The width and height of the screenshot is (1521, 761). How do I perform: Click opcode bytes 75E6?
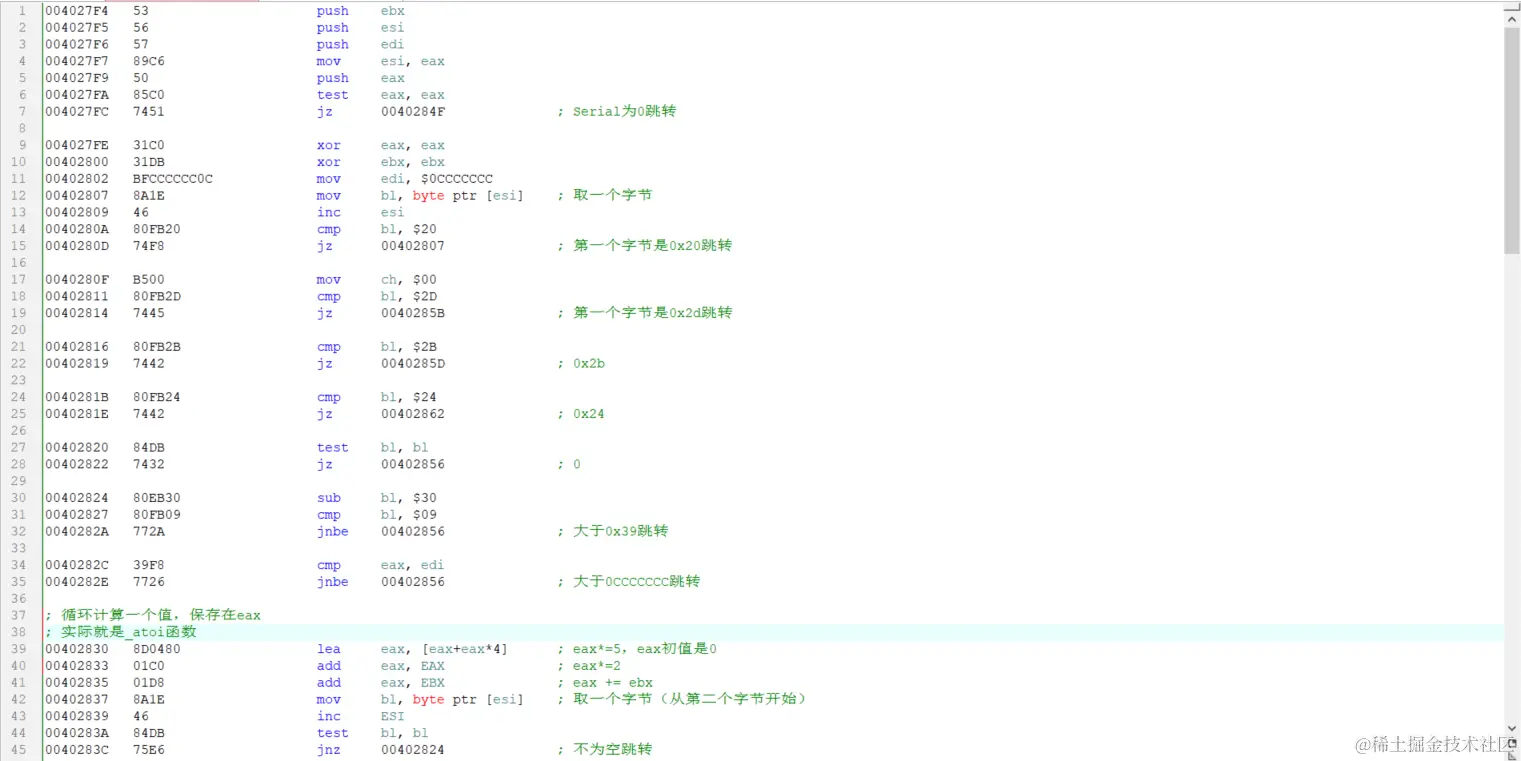point(149,750)
